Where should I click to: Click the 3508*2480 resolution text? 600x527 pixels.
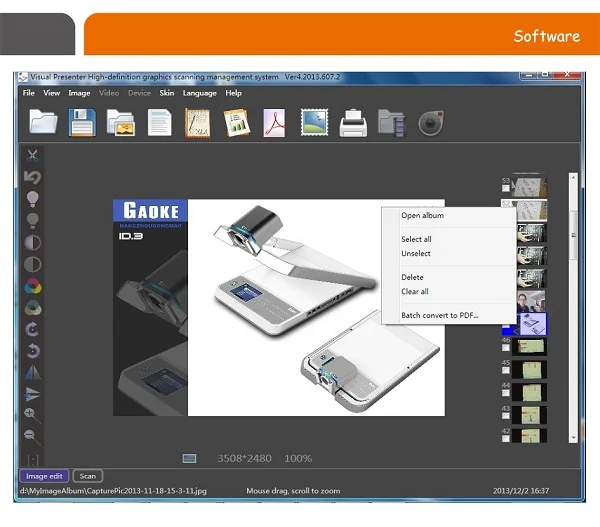click(245, 458)
